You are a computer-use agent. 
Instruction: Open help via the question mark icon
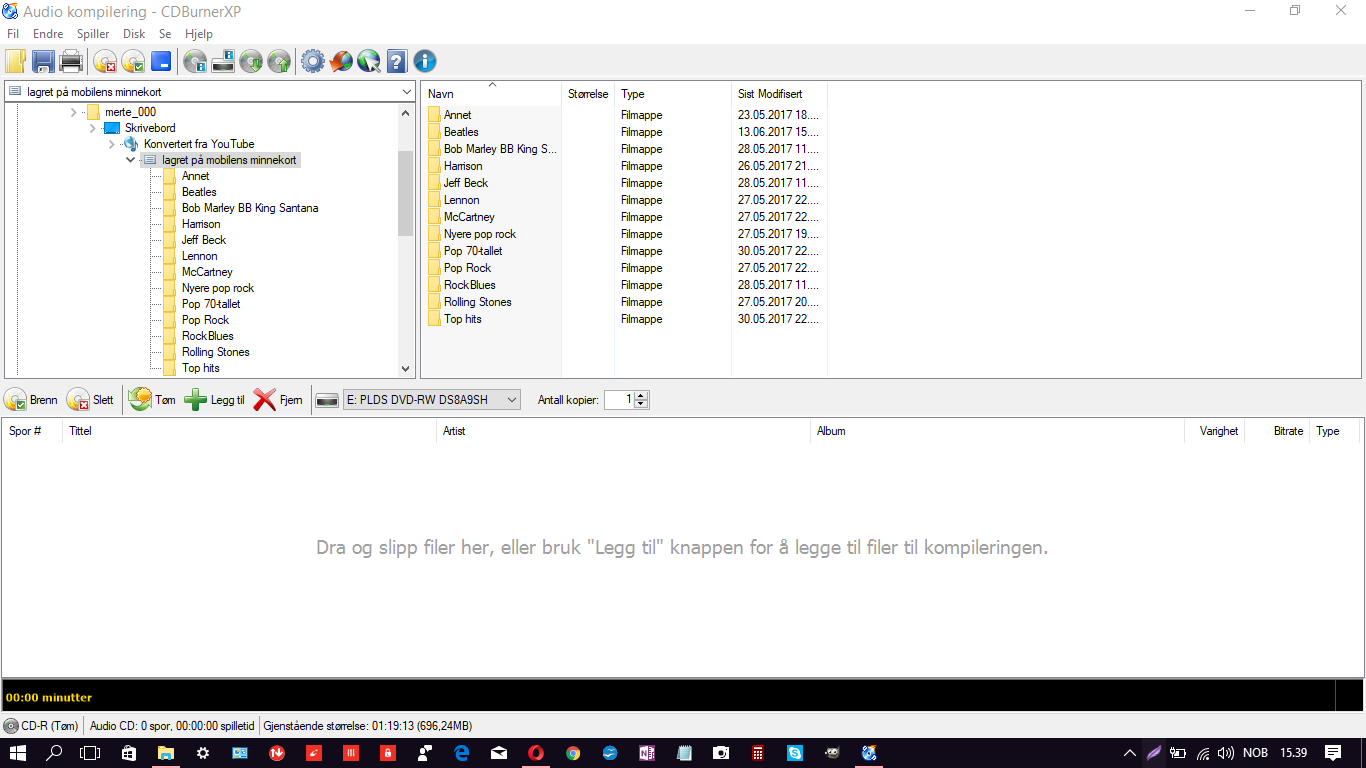(397, 62)
